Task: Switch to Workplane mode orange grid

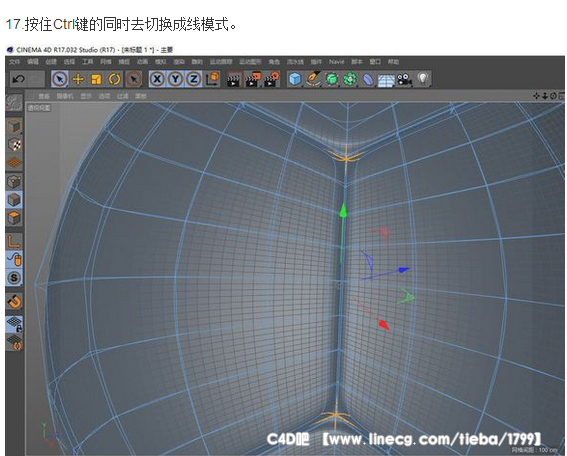Action: (14, 163)
